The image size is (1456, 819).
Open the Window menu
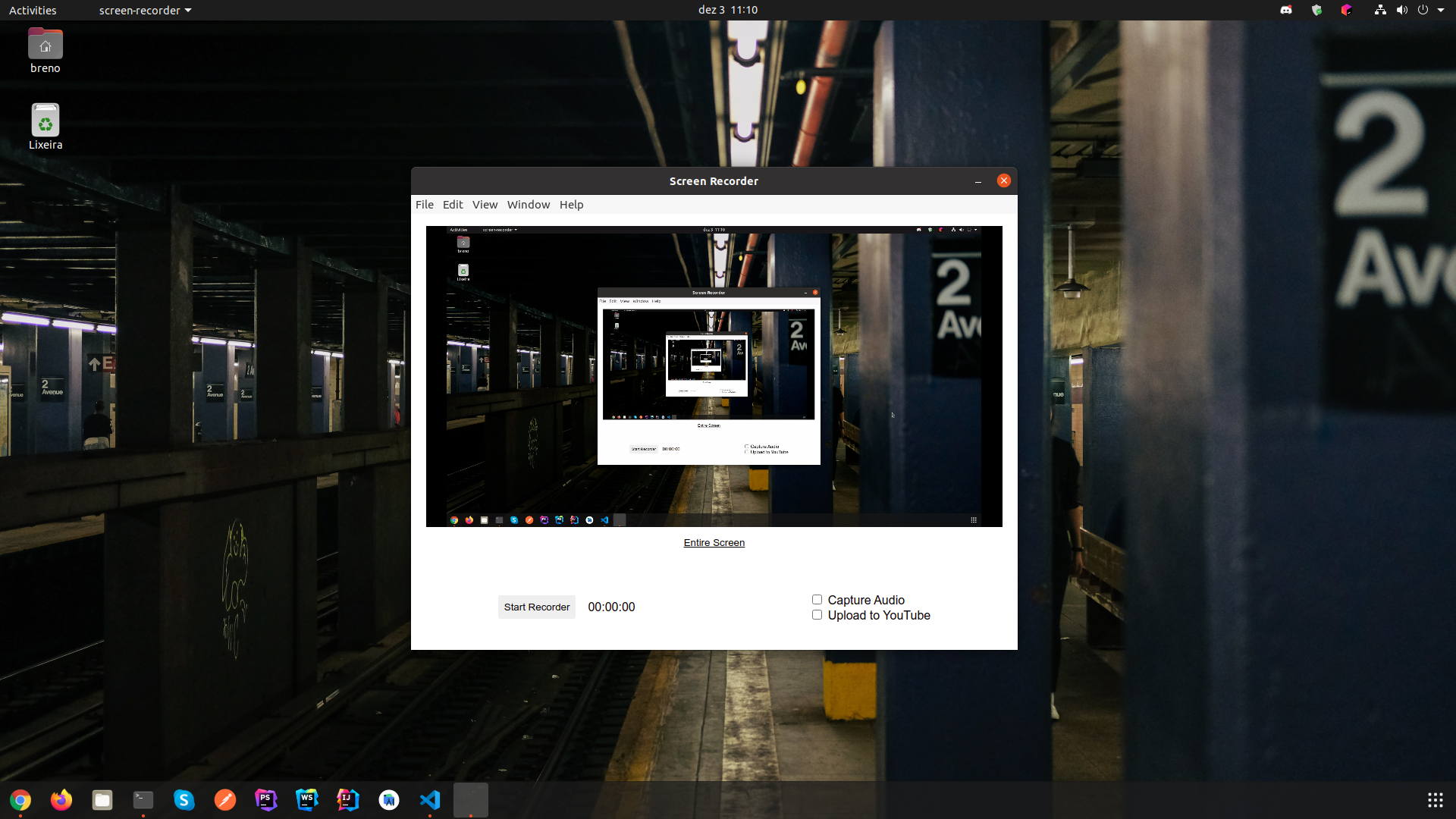pyautogui.click(x=529, y=205)
